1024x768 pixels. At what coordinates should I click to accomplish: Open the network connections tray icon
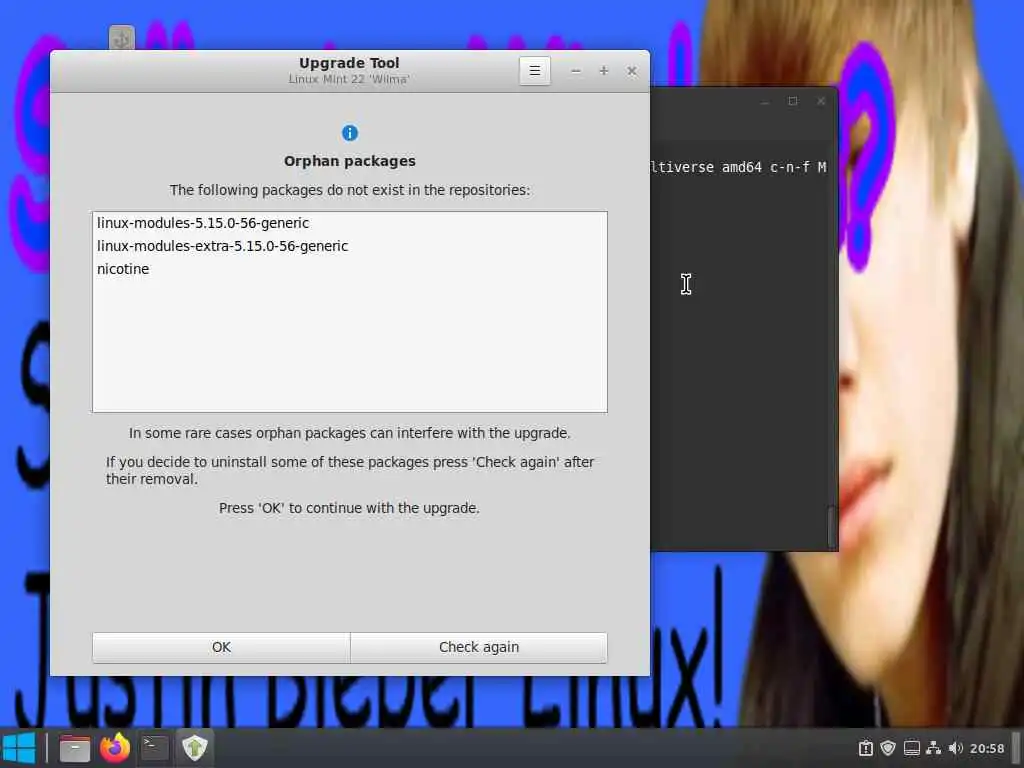934,748
